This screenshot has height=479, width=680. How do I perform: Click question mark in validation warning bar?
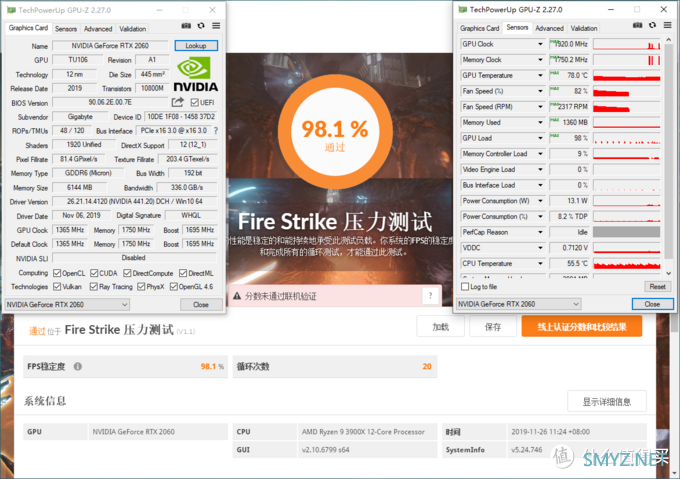coord(430,296)
